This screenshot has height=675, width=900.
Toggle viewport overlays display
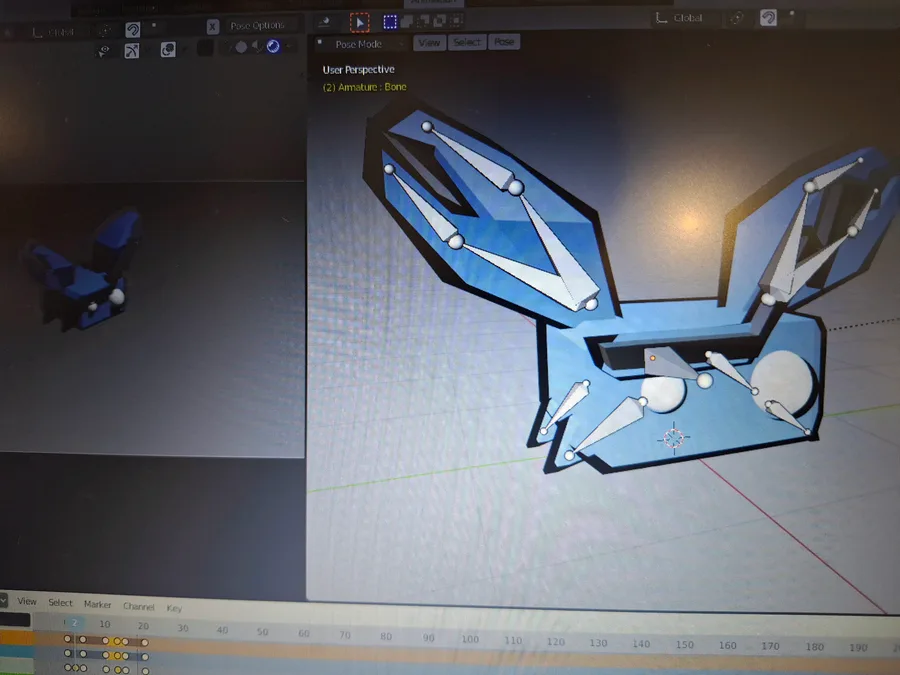[x=168, y=49]
